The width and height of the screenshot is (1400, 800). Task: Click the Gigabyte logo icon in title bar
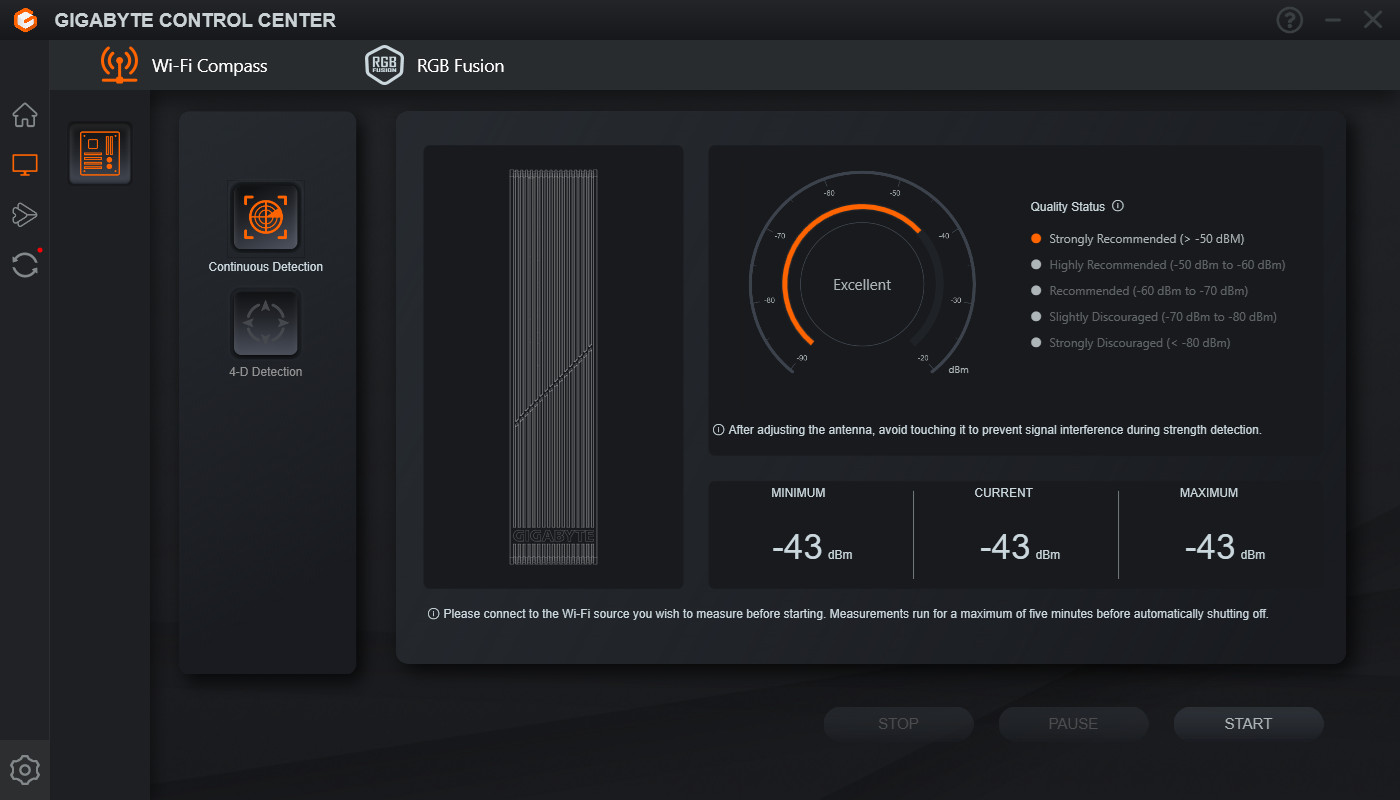click(26, 20)
